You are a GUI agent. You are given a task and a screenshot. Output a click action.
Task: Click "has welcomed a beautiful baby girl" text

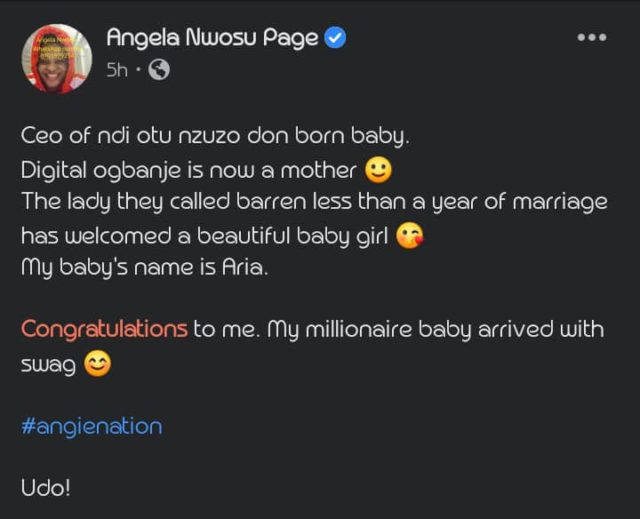tap(203, 236)
